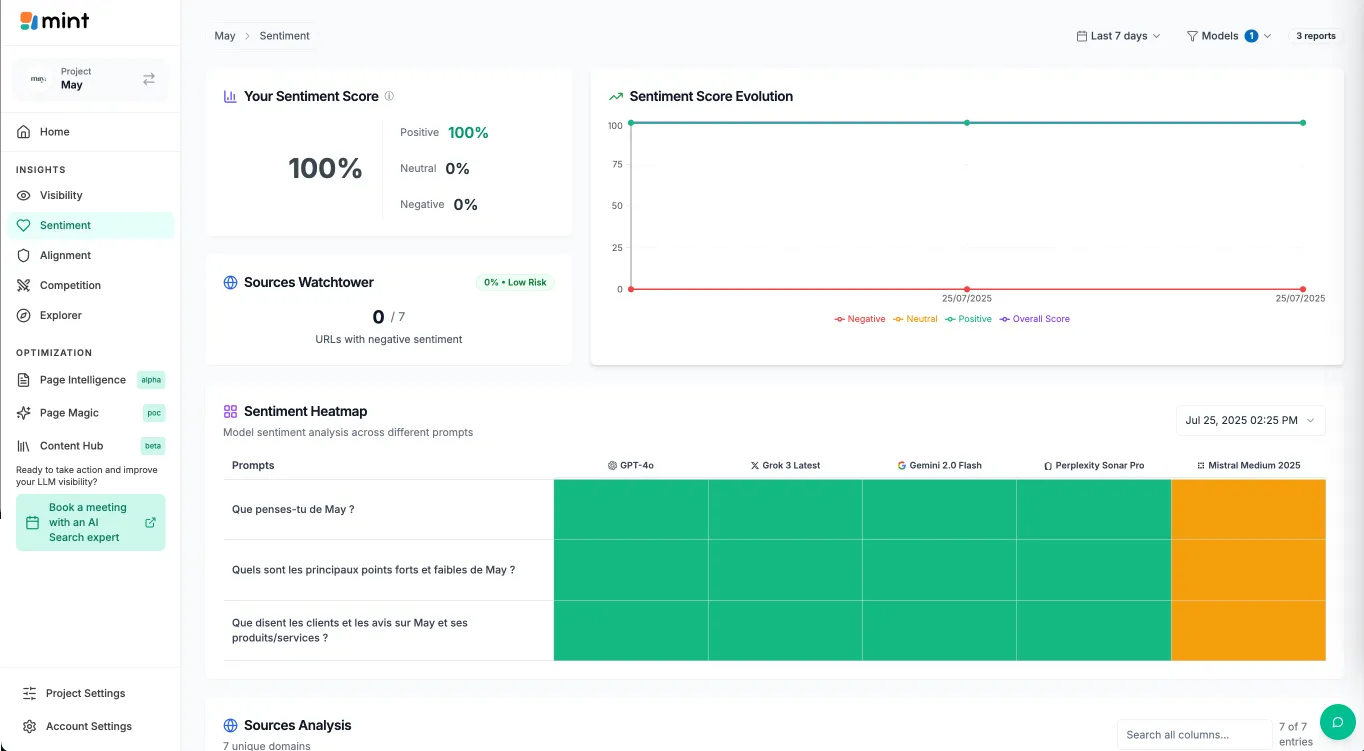Viewport: 1364px width, 751px height.
Task: Open the Last 7 days date range dropdown
Action: [1118, 36]
